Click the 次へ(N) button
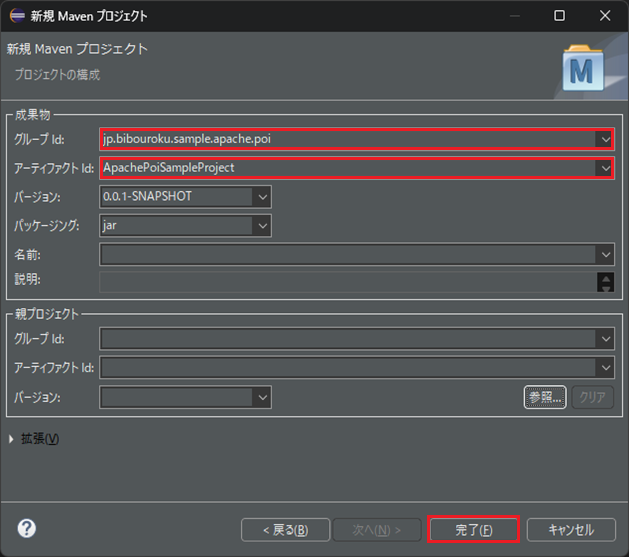 pos(377,530)
